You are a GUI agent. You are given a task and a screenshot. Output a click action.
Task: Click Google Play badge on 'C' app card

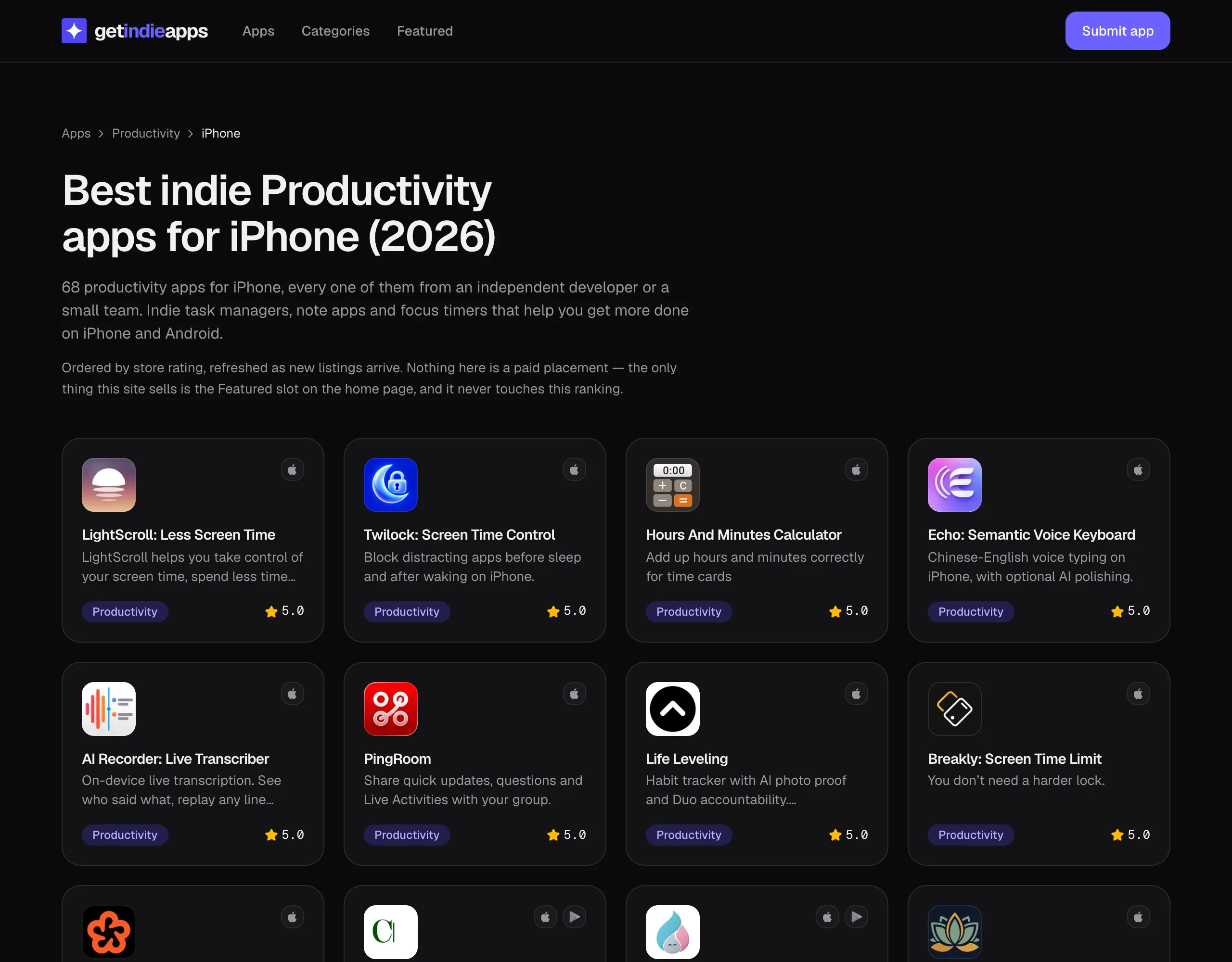click(x=574, y=917)
